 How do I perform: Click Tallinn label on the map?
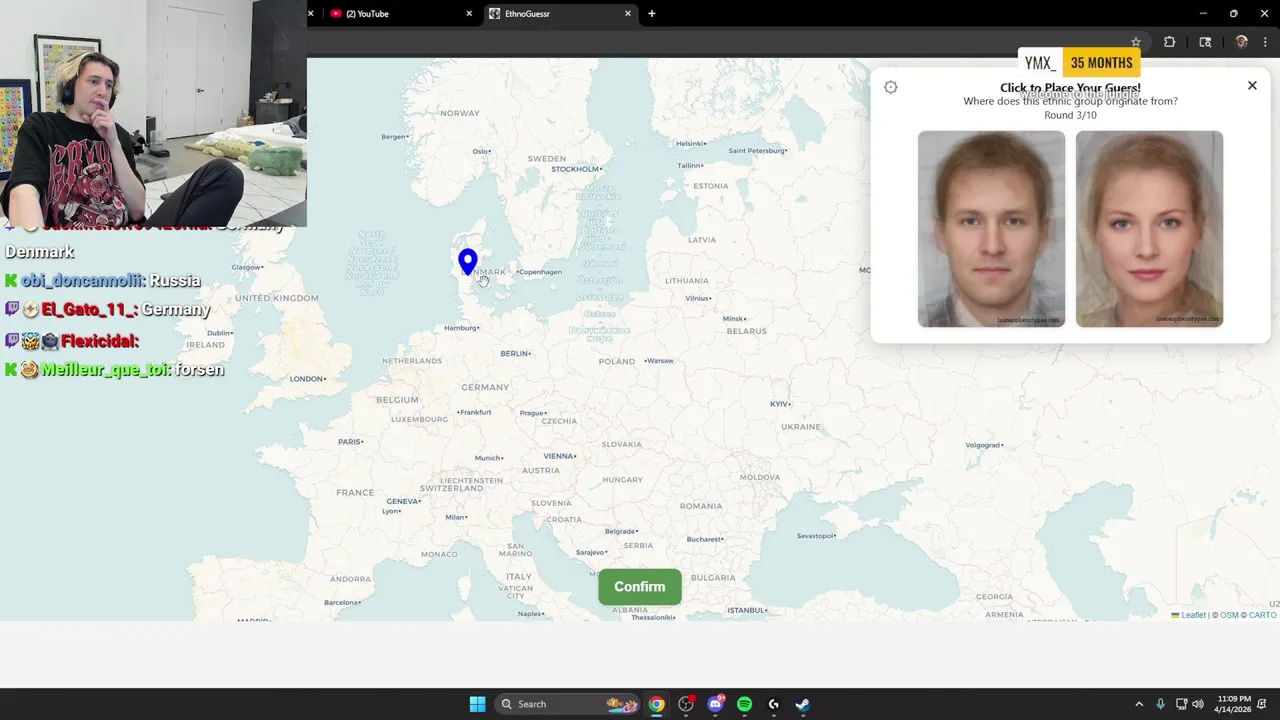pos(691,166)
